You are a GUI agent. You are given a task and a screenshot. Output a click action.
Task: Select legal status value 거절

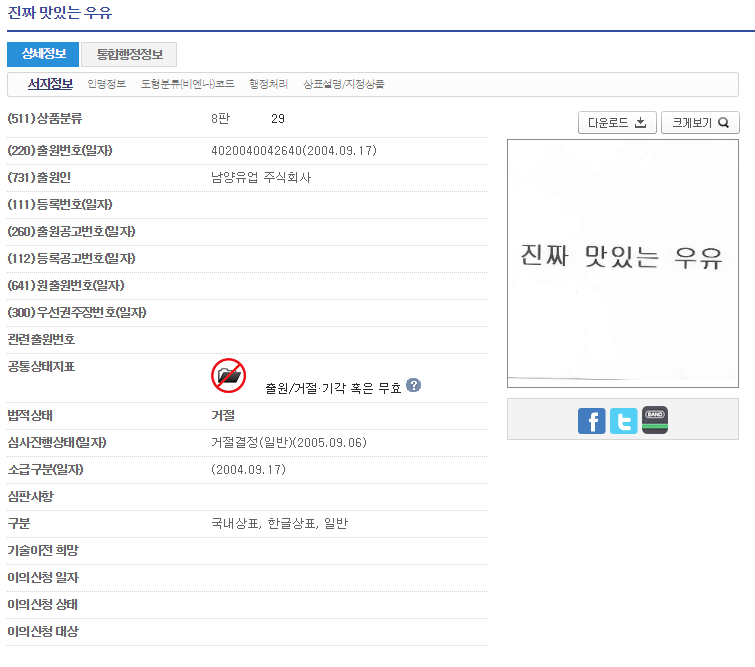click(x=223, y=416)
